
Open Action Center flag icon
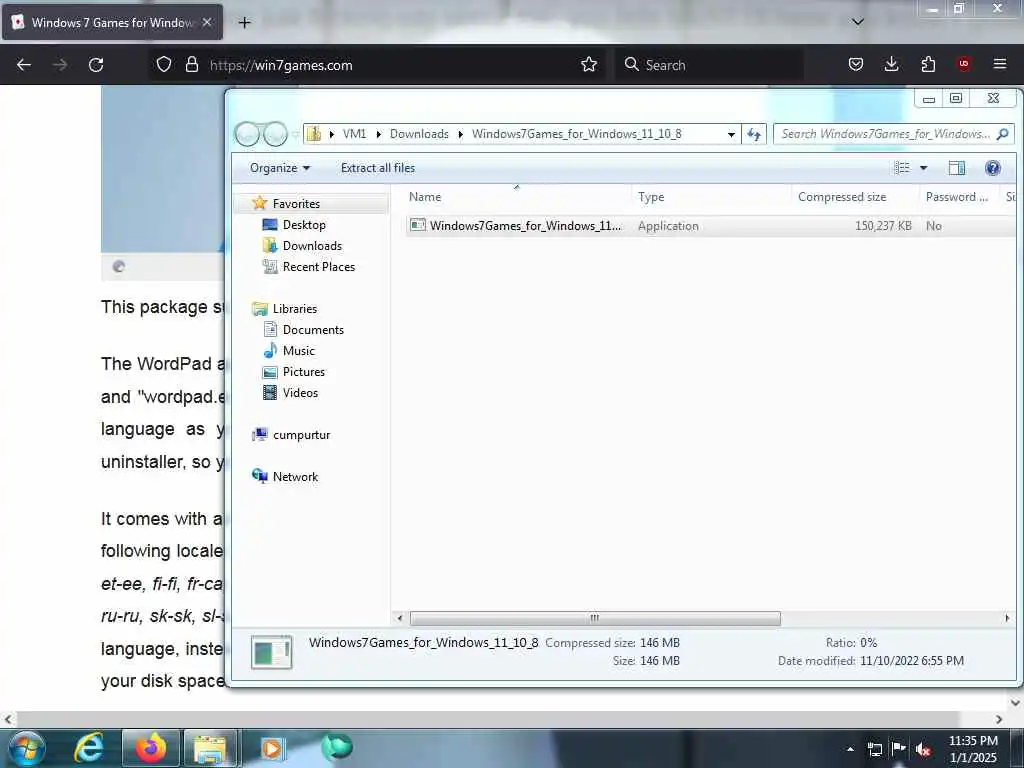pos(899,749)
